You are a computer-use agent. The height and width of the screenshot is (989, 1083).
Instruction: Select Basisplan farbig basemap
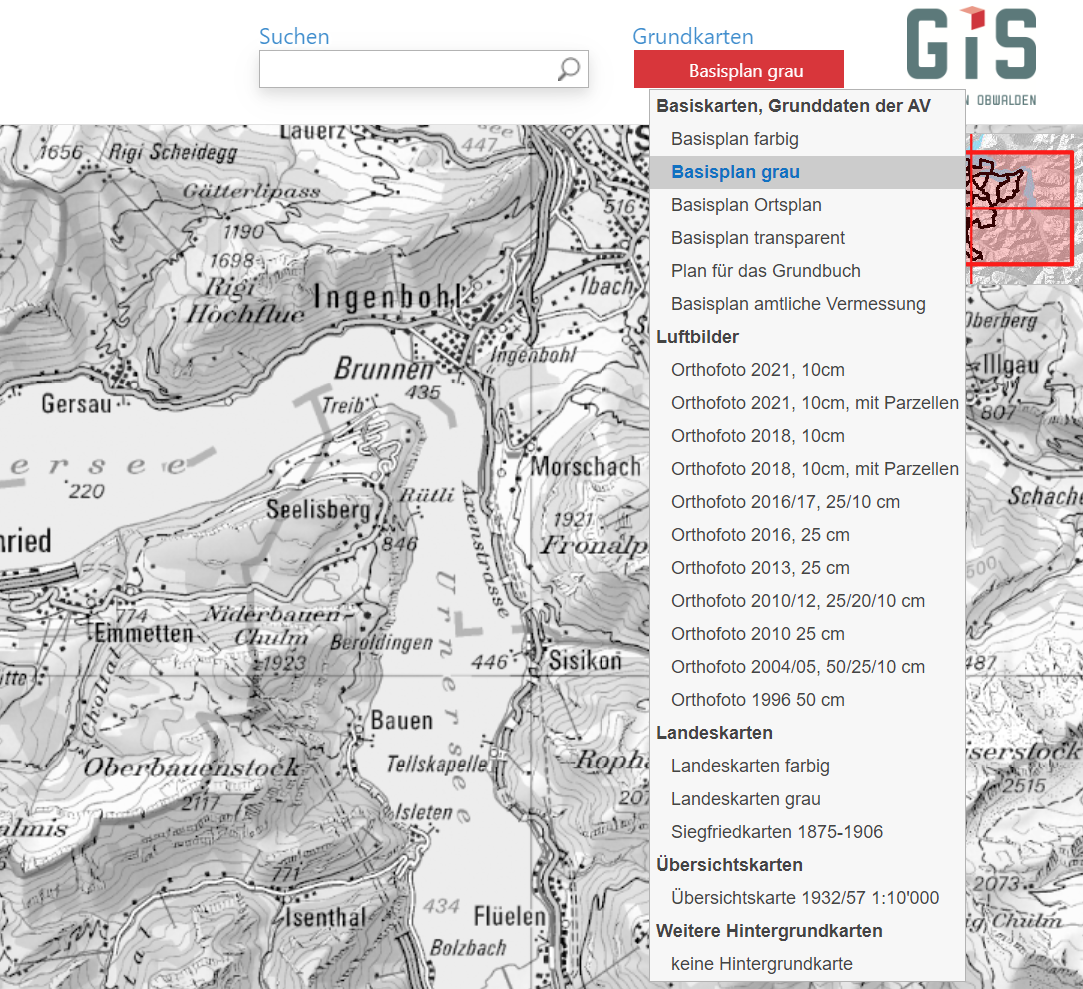737,138
